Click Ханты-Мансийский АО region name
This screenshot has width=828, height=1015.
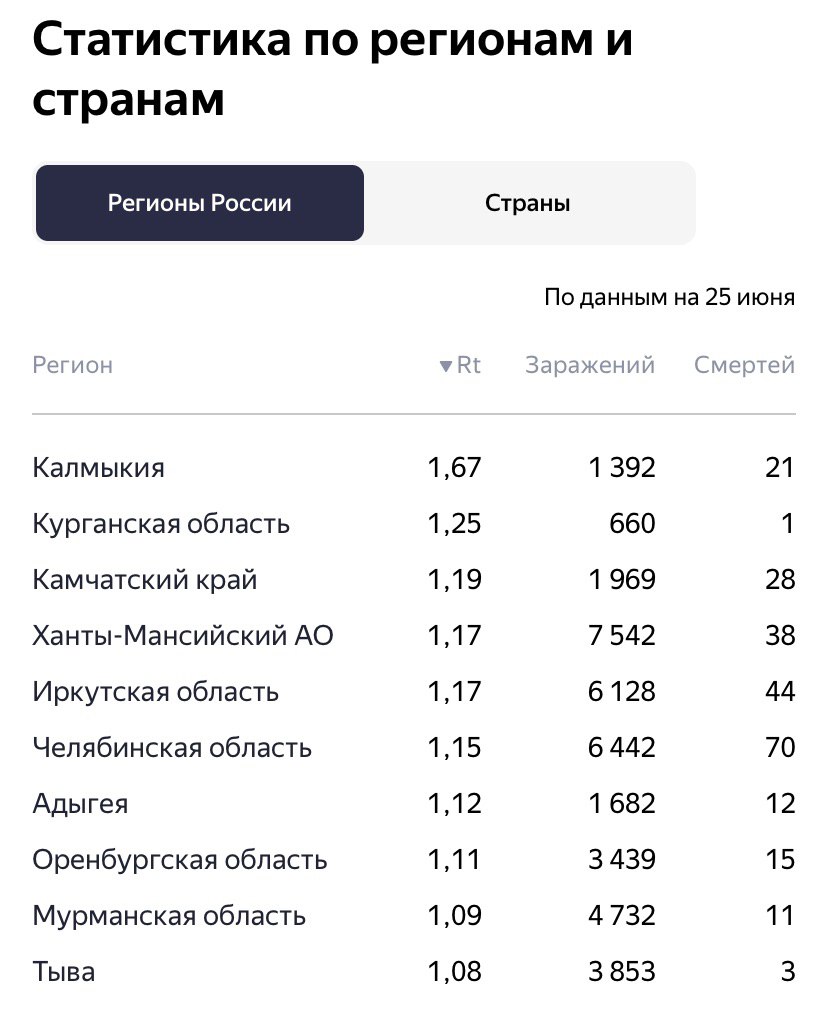point(183,636)
